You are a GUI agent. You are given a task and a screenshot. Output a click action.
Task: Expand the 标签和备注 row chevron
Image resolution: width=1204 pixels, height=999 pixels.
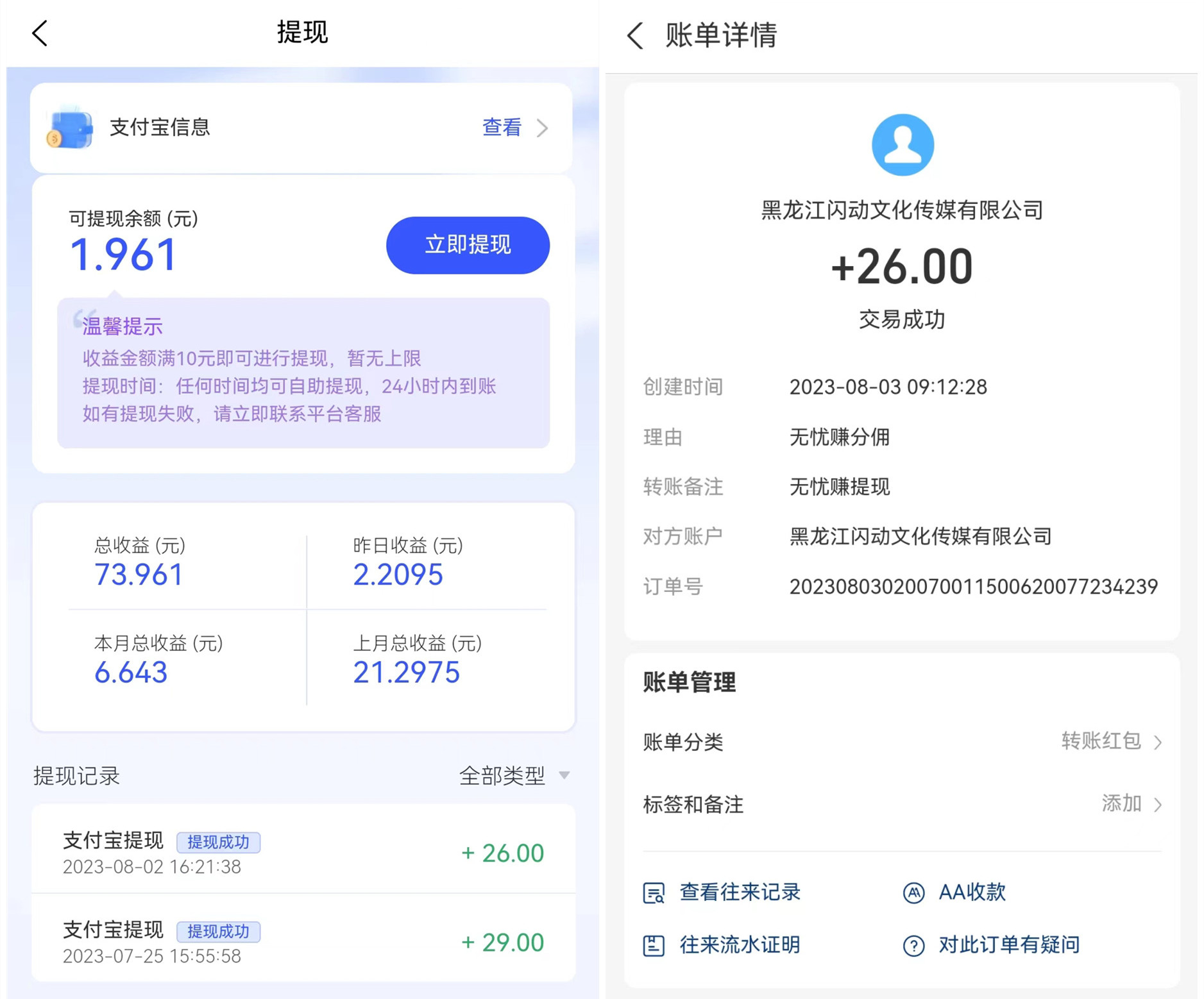(1159, 804)
